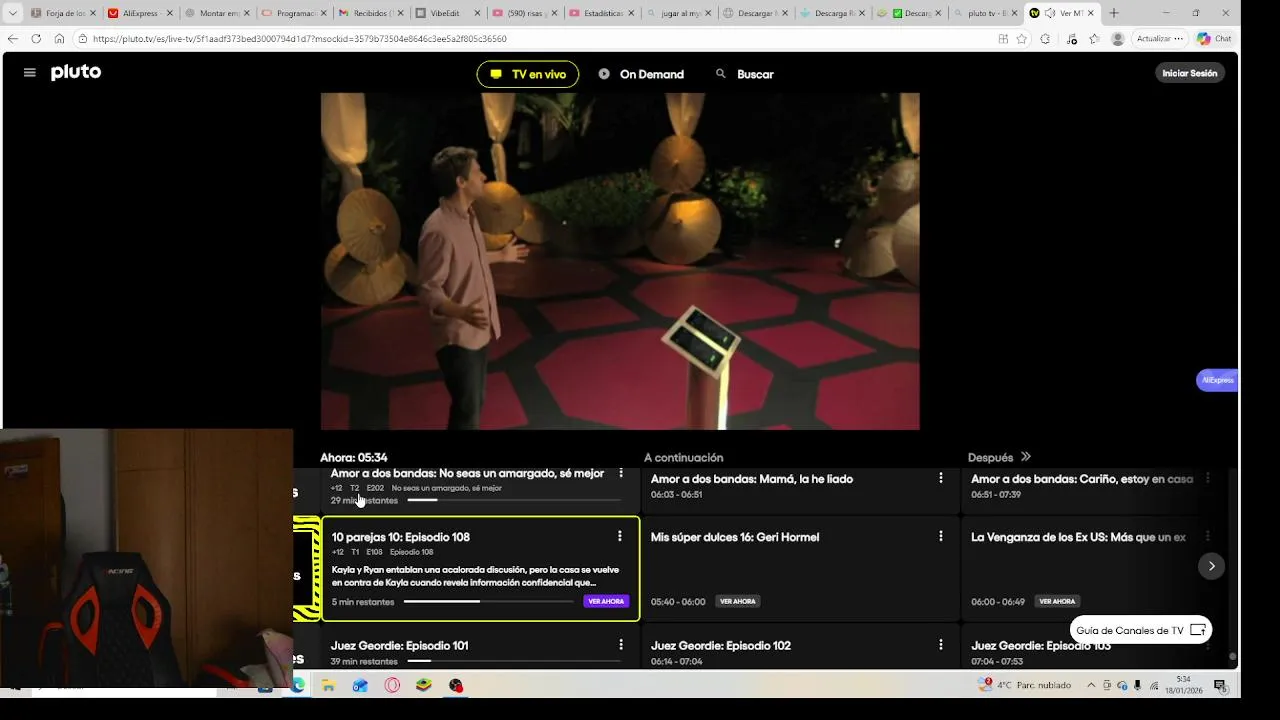The height and width of the screenshot is (720, 1280).
Task: Click the MTV channel logo tile
Action: pyautogui.click(x=306, y=568)
